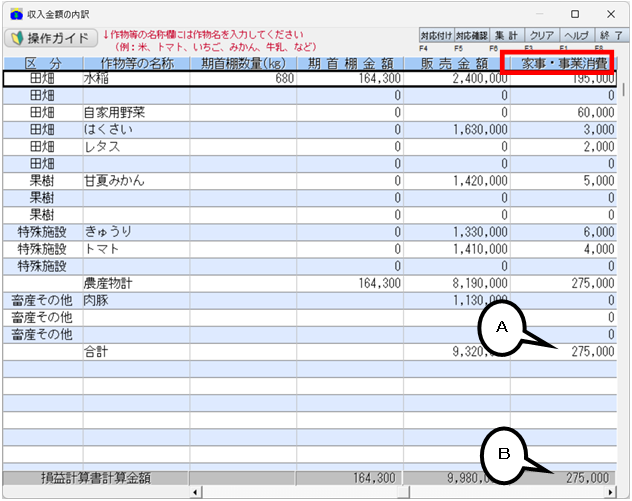Select the 作物等の名称 column header
The width and height of the screenshot is (632, 501).
(x=137, y=63)
